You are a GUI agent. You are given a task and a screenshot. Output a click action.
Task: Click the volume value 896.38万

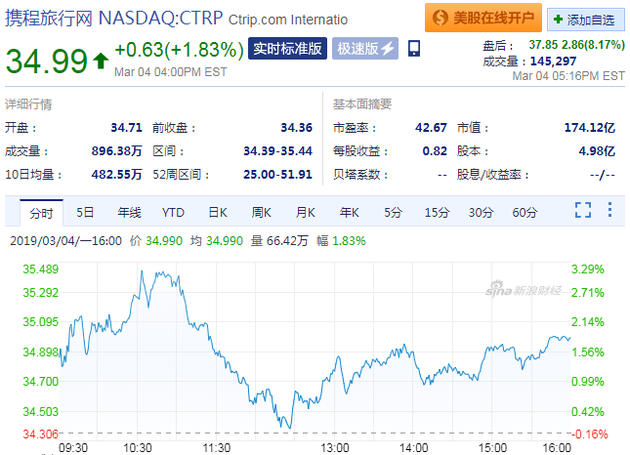(117, 151)
